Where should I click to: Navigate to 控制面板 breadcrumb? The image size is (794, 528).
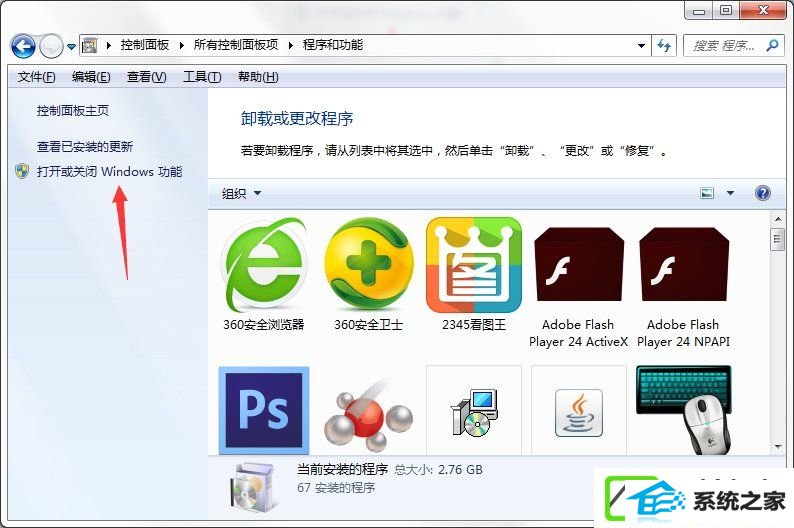click(145, 45)
